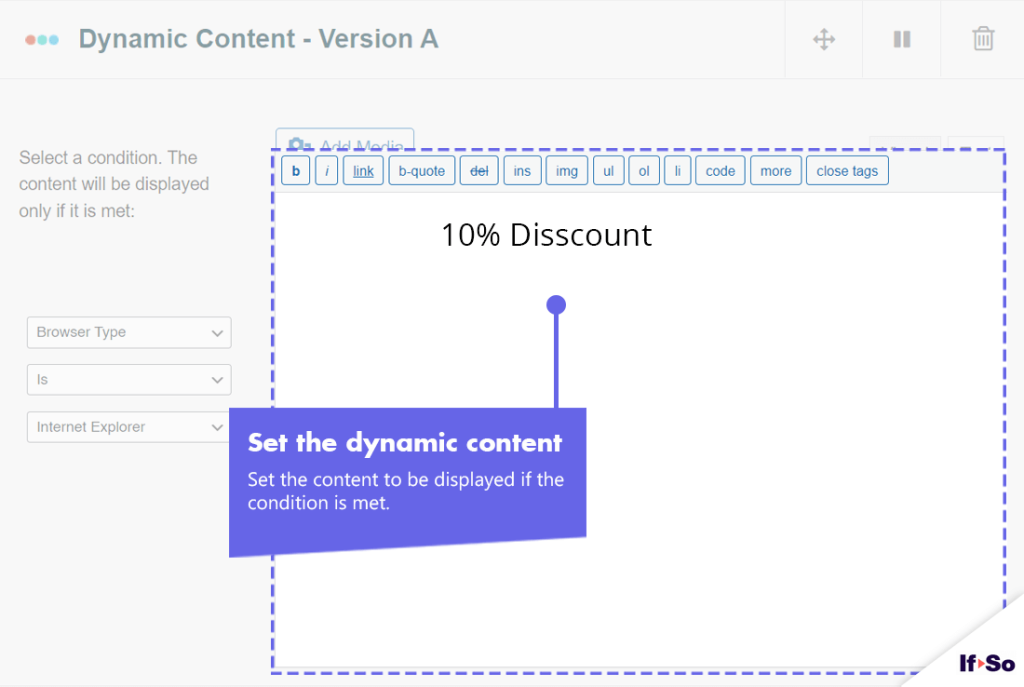The width and height of the screenshot is (1024, 687).
Task: Click the li tag button
Action: (x=678, y=171)
